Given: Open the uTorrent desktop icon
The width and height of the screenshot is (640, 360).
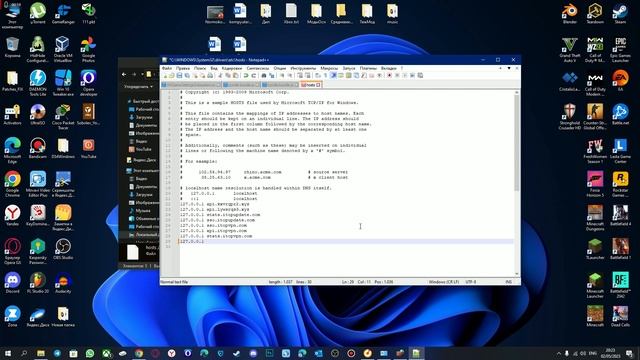Looking at the screenshot, I should click(x=38, y=13).
